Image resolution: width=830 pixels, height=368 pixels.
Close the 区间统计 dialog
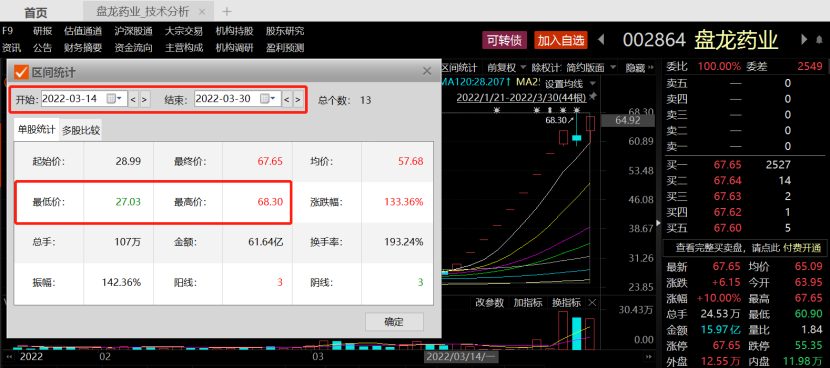tap(427, 70)
